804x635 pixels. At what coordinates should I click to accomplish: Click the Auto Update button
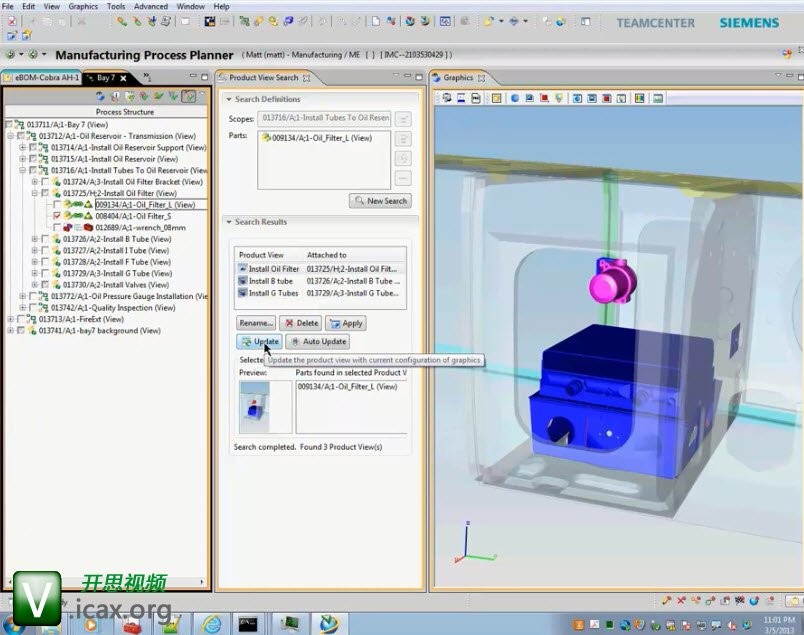click(x=317, y=342)
